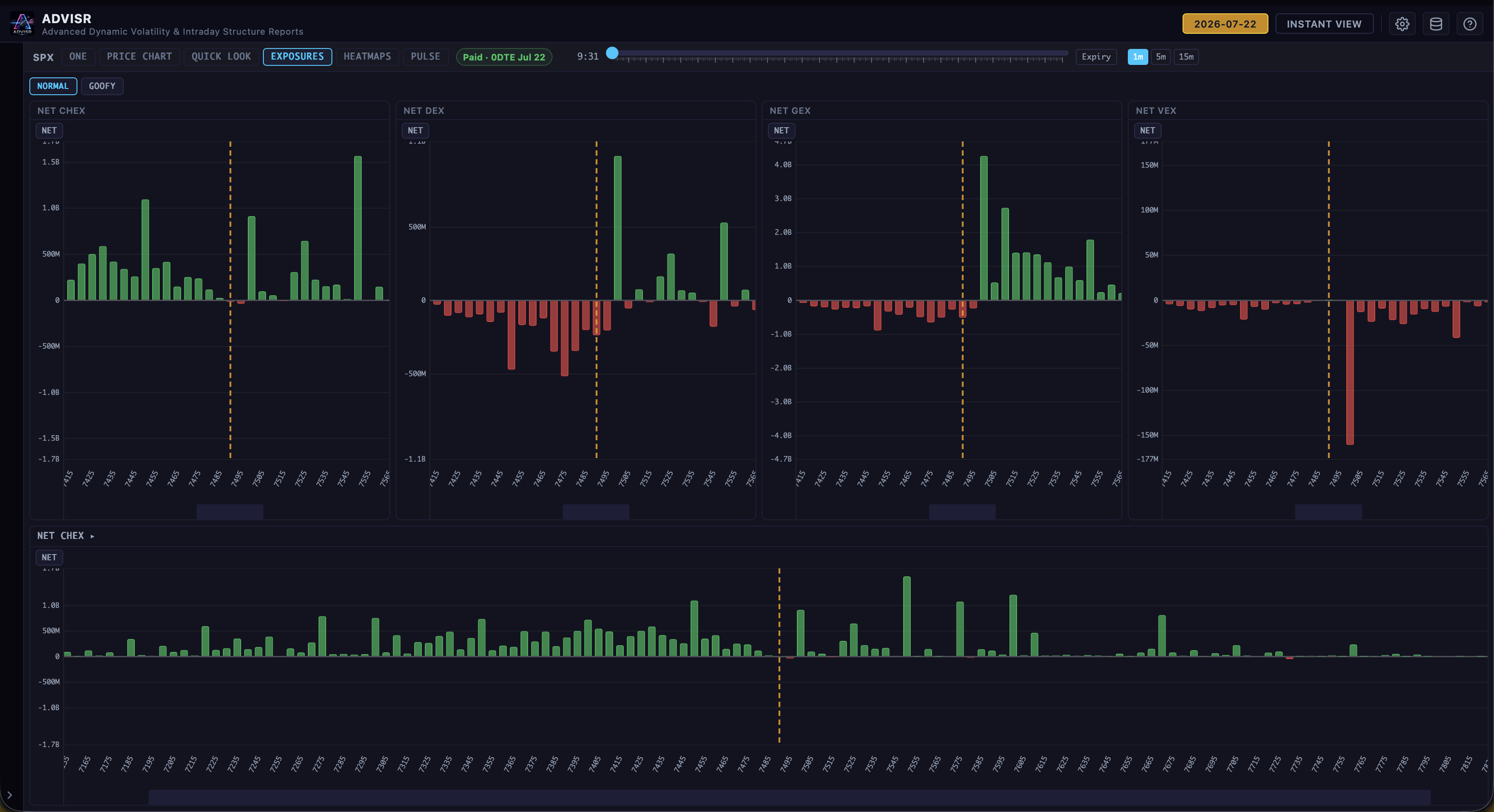Click the NET GEX panel title
1494x812 pixels.
[790, 111]
